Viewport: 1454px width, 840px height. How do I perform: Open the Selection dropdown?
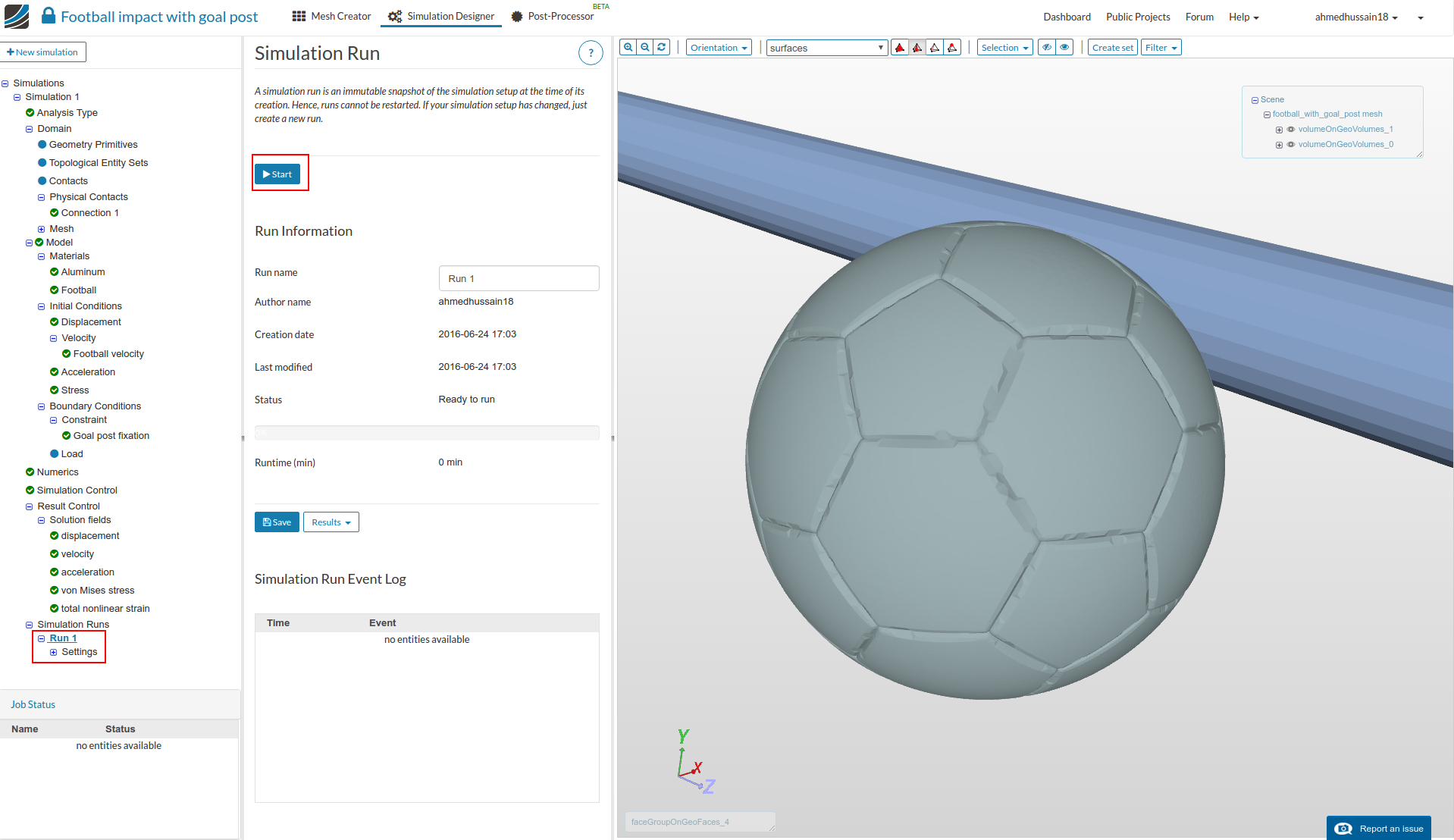click(1004, 48)
